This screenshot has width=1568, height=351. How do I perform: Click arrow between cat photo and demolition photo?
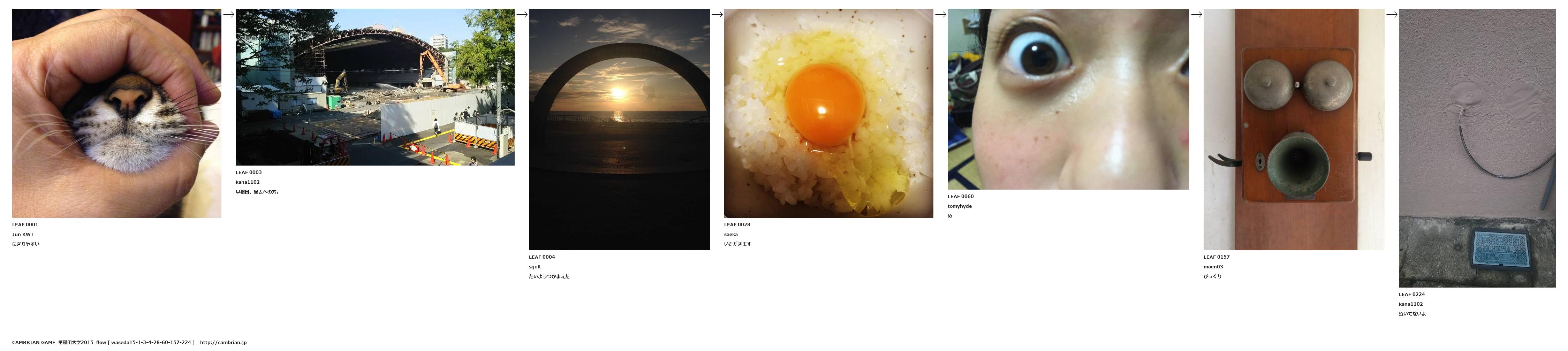(x=229, y=15)
